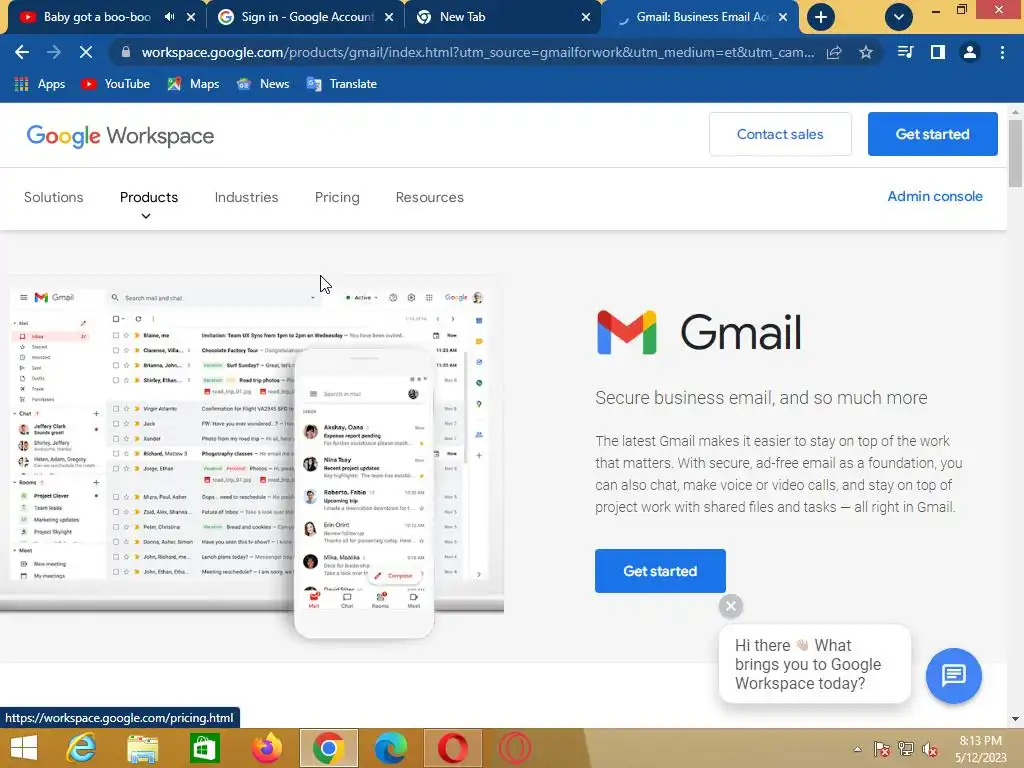Image resolution: width=1024 pixels, height=768 pixels.
Task: Open File Explorer from taskbar
Action: click(x=142, y=748)
